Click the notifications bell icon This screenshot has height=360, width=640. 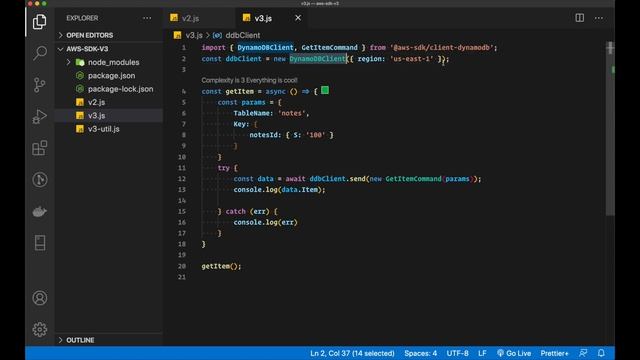[x=601, y=353]
